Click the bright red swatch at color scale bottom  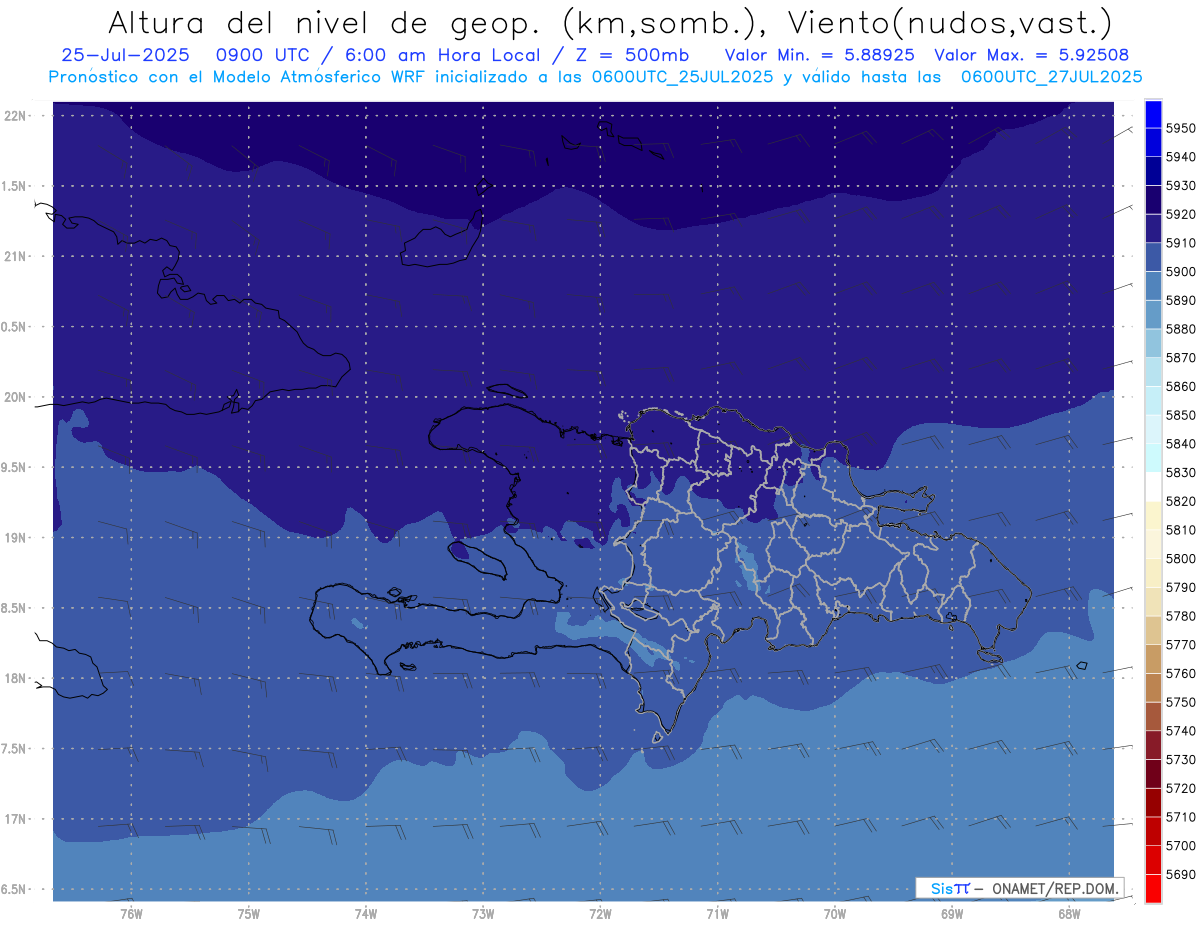coord(1152,887)
